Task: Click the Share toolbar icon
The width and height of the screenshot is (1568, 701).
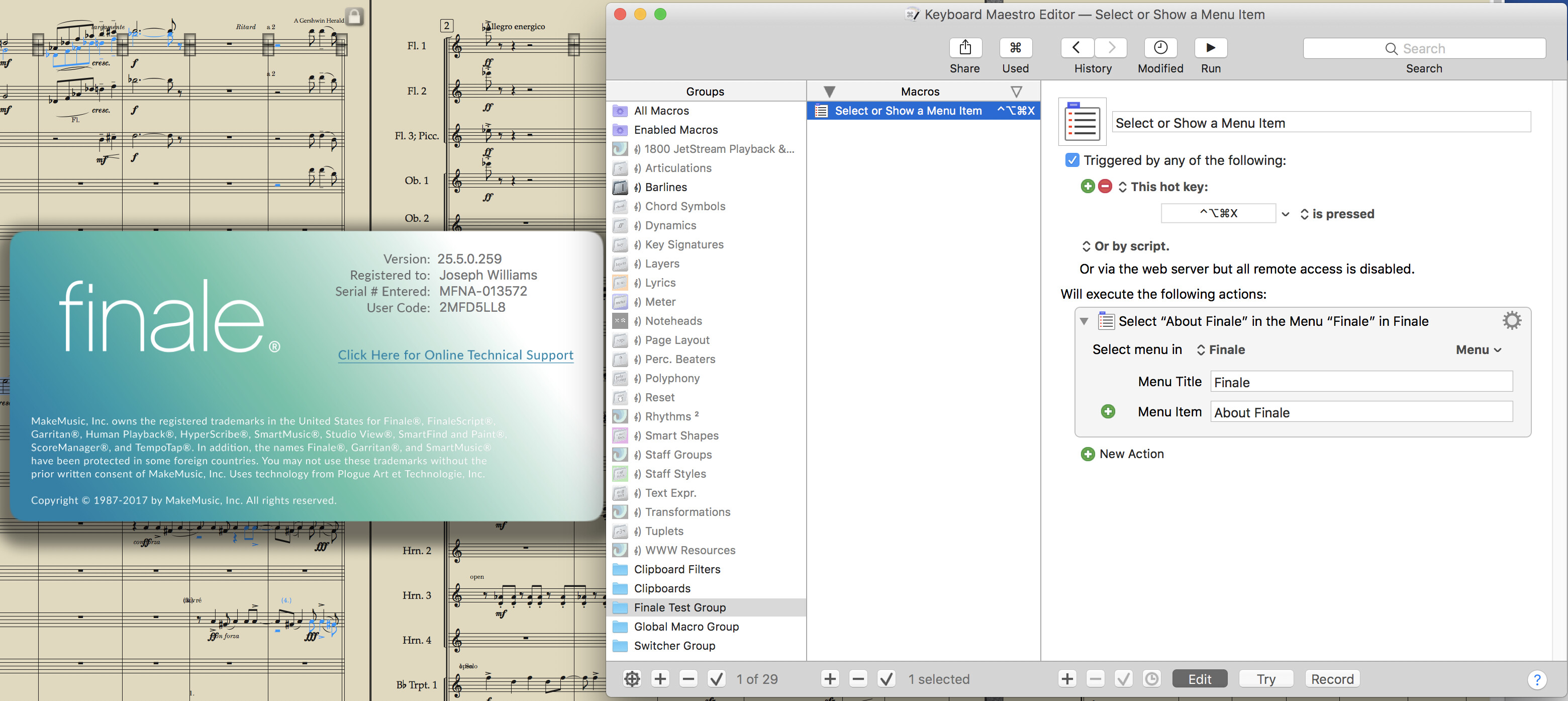Action: (x=965, y=47)
